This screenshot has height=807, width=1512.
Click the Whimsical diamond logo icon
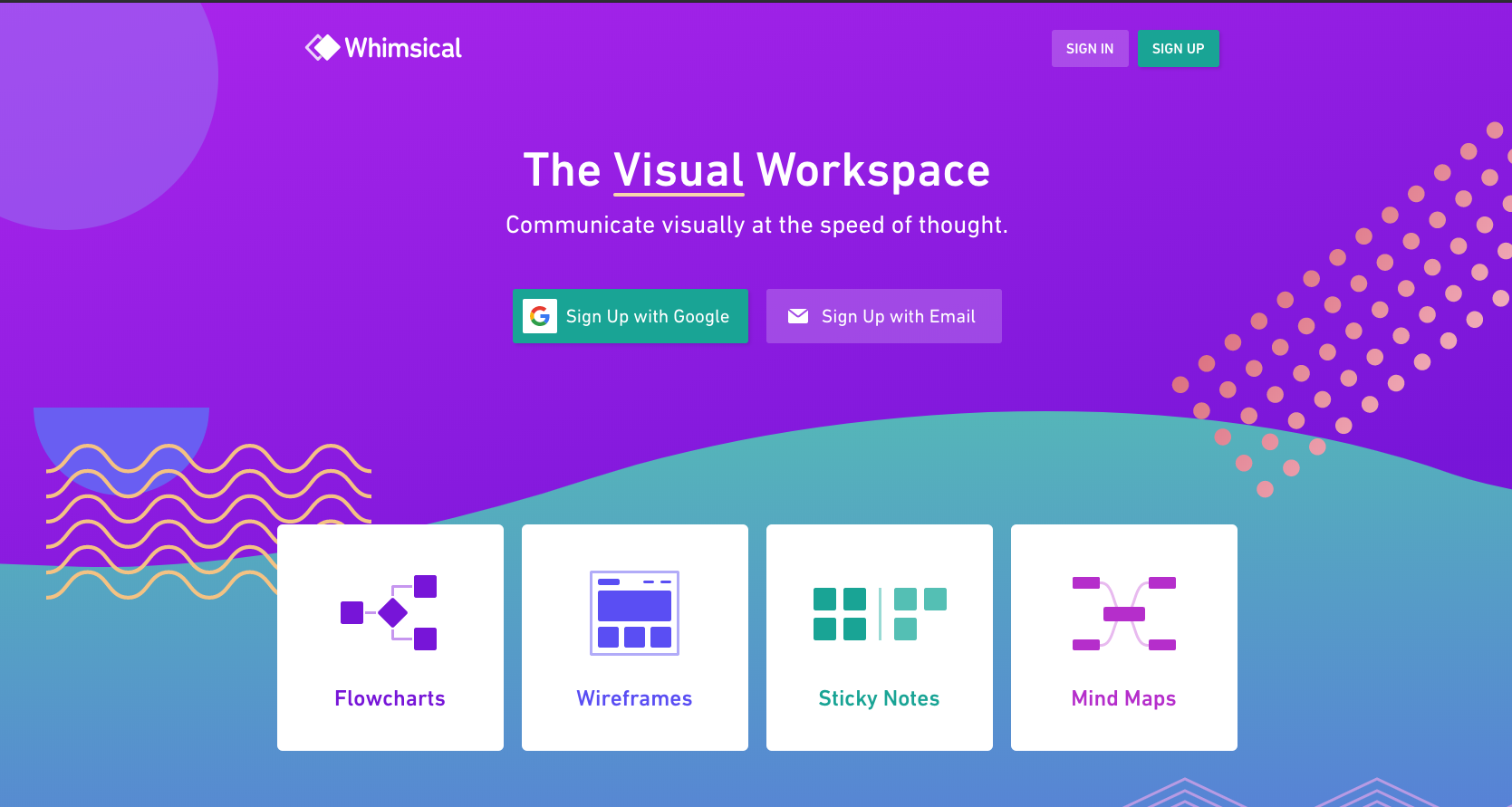323,47
